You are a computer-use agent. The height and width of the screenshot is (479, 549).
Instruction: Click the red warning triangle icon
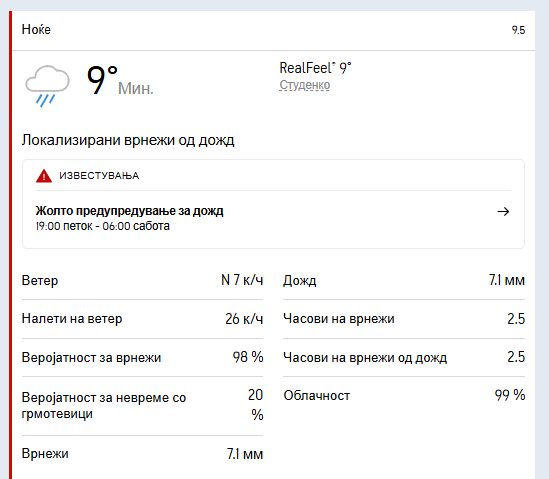click(x=44, y=176)
